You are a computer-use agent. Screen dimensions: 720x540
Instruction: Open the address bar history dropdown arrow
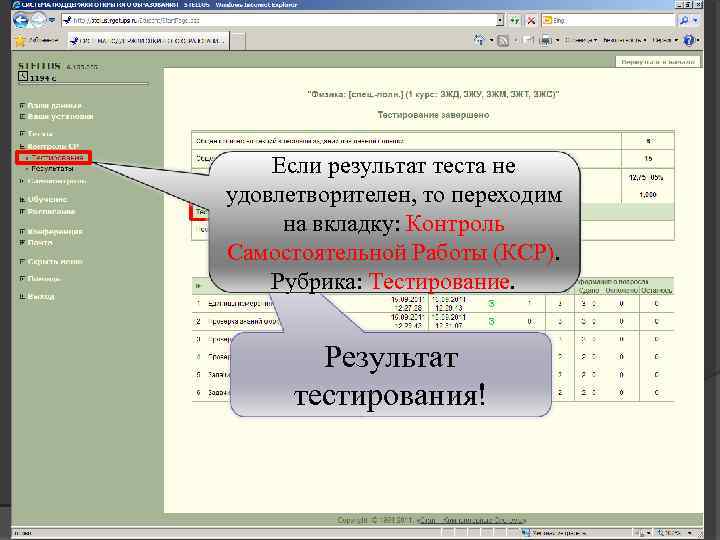(x=500, y=20)
